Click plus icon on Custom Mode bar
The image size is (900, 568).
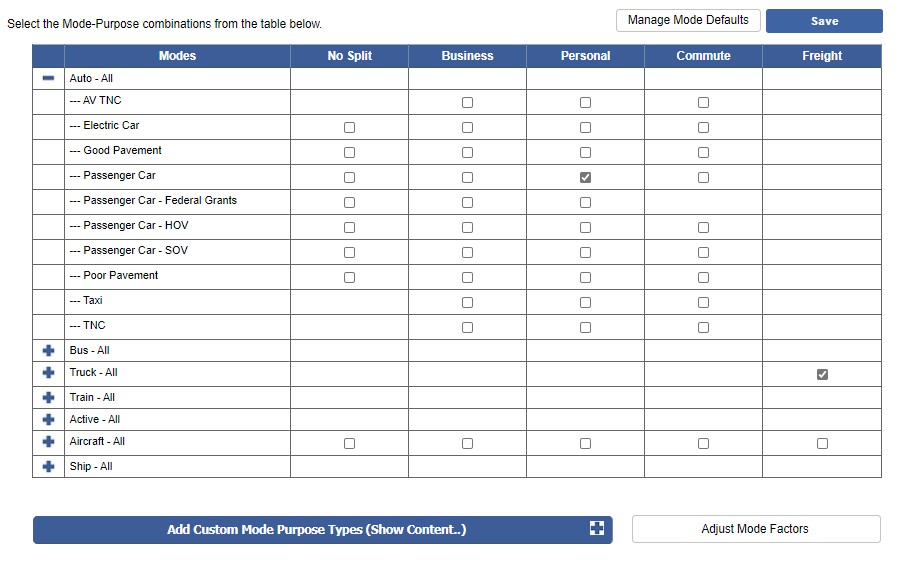click(x=597, y=529)
